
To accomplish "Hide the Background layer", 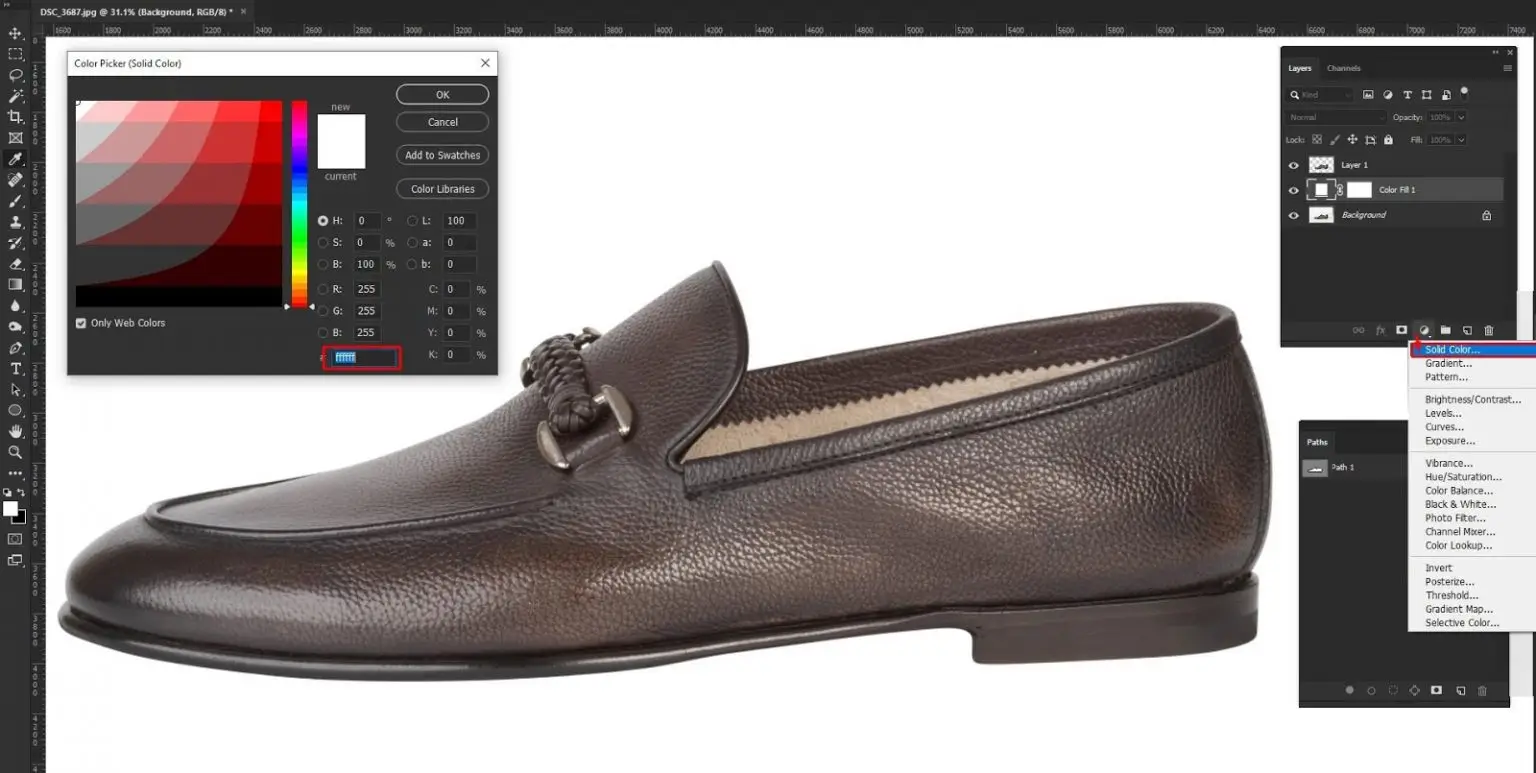I will tap(1294, 215).
